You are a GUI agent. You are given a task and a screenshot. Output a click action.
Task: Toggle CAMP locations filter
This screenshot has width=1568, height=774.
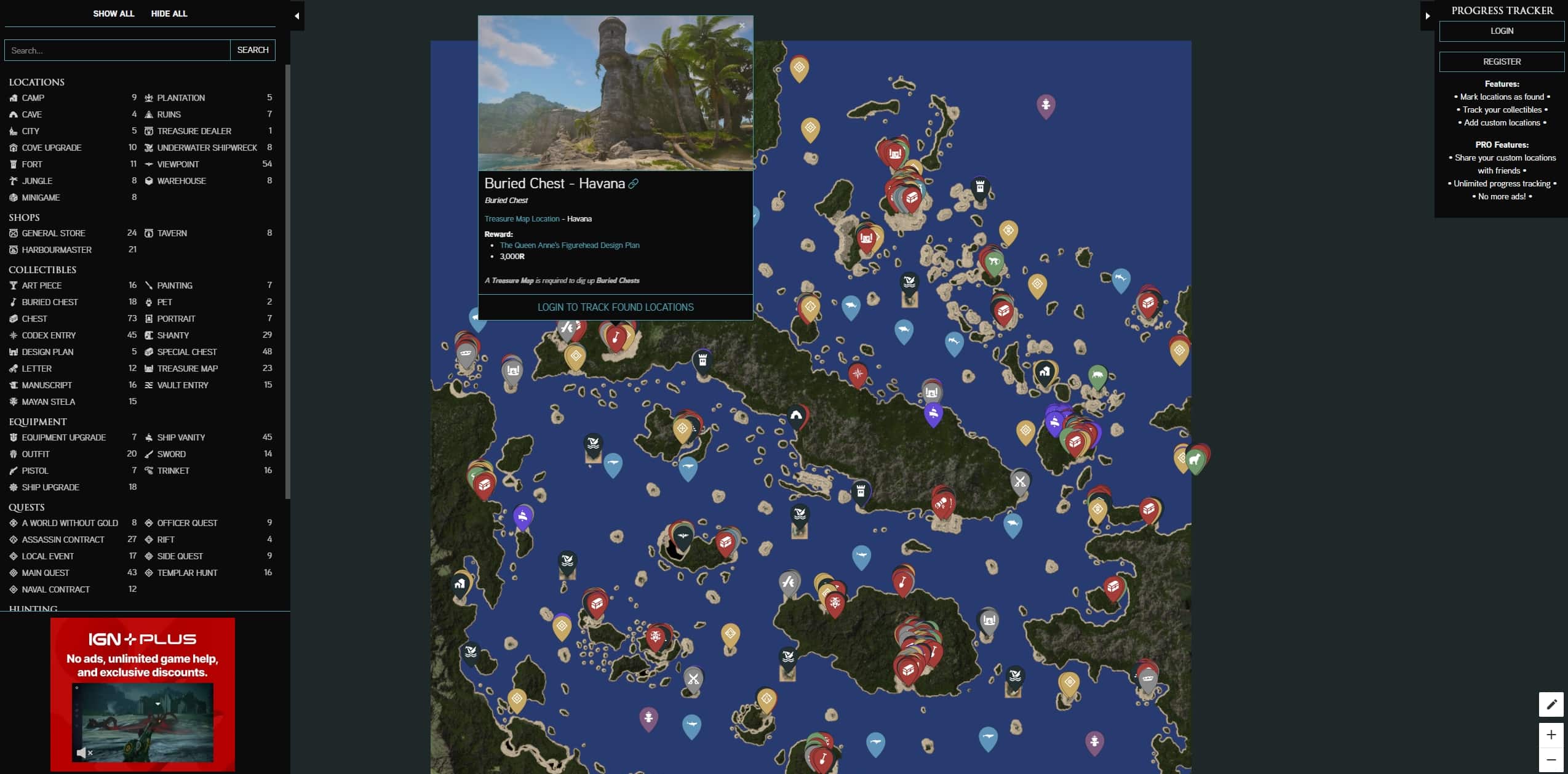[x=73, y=98]
